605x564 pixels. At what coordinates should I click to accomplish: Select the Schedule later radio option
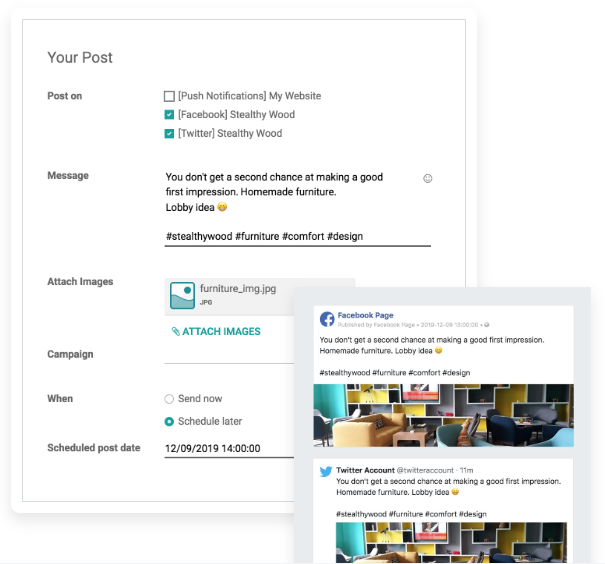point(169,422)
